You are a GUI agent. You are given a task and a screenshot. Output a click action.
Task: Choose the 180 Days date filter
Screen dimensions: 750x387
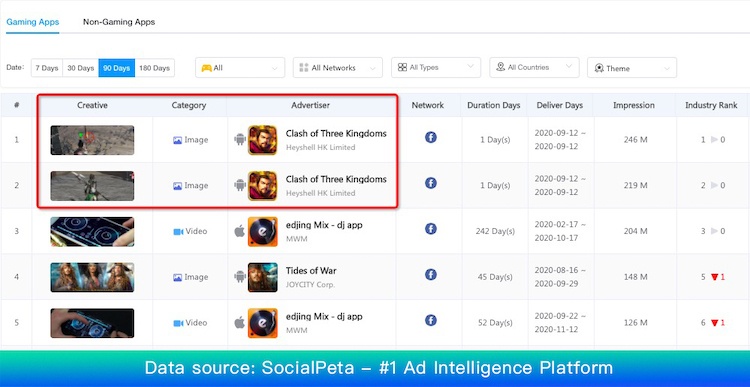tap(154, 68)
